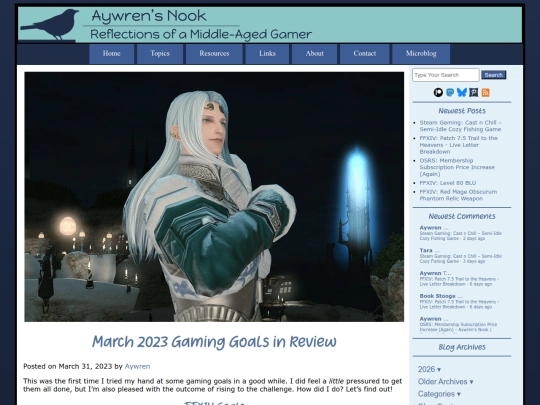This screenshot has width=540, height=405.
Task: Open OSRS: Membership Subscription Price Increase post
Action: tap(457, 167)
